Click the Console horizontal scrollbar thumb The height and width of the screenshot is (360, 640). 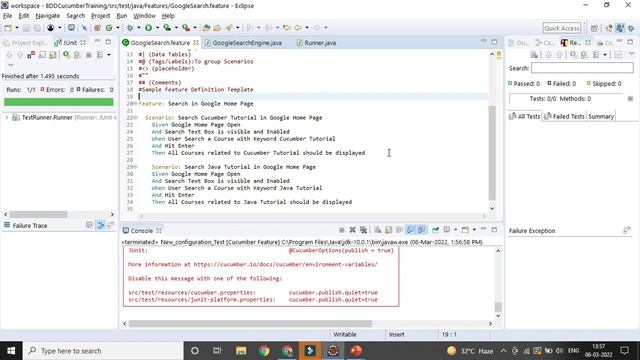[x=250, y=324]
